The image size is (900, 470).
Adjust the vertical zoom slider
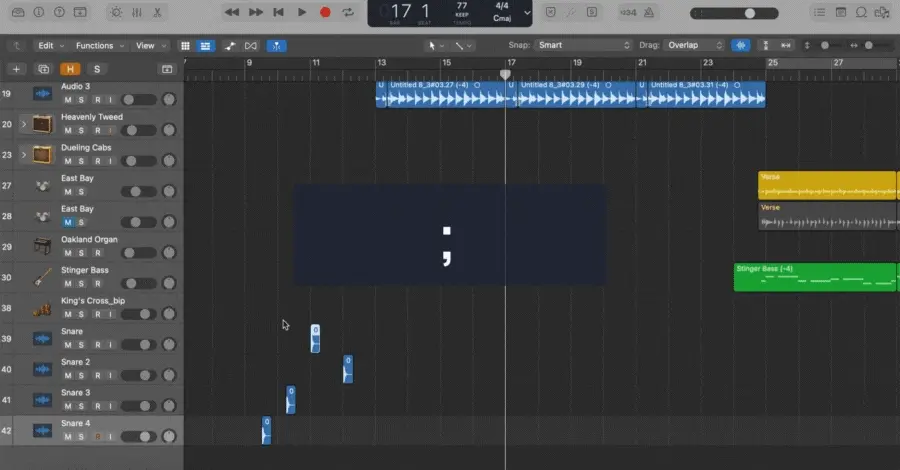[x=824, y=45]
